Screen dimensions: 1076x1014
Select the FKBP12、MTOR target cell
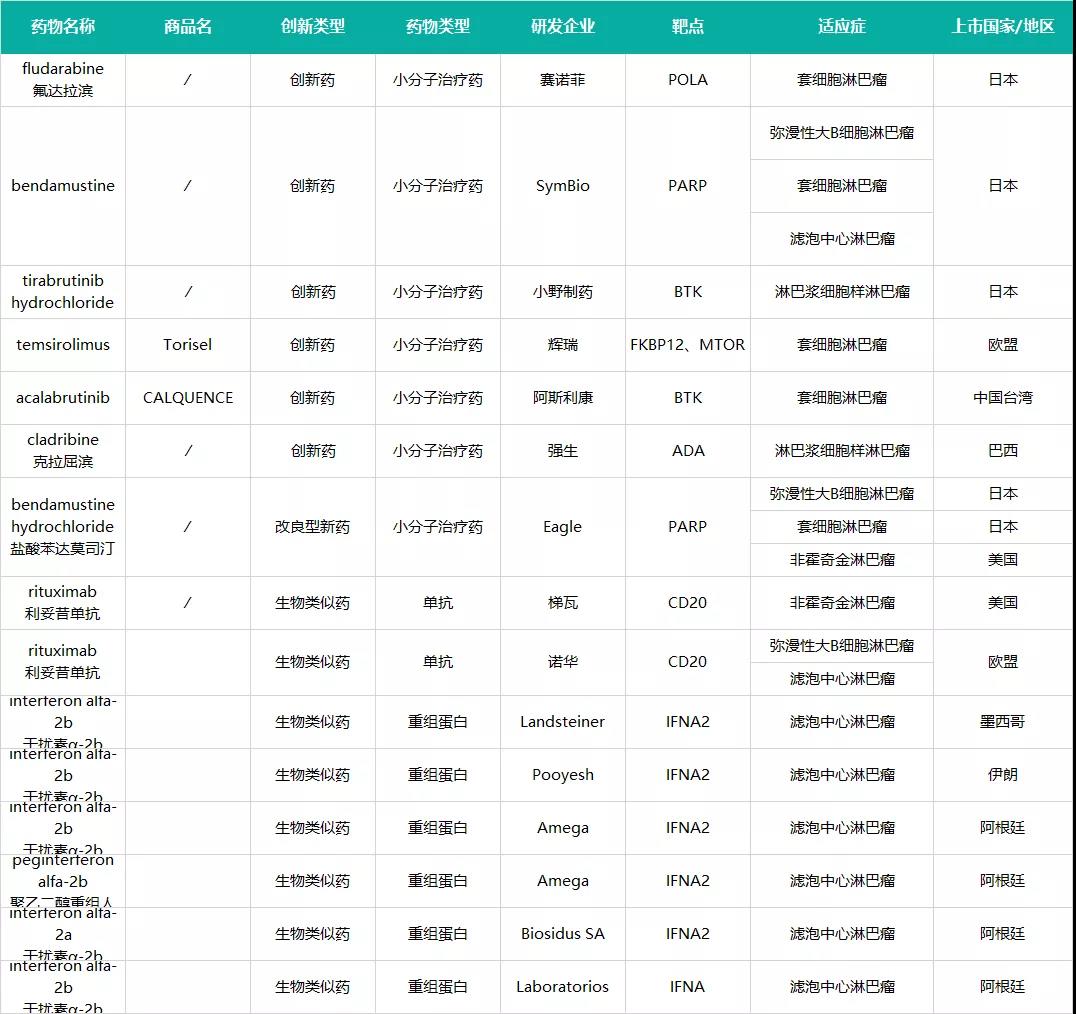(688, 344)
